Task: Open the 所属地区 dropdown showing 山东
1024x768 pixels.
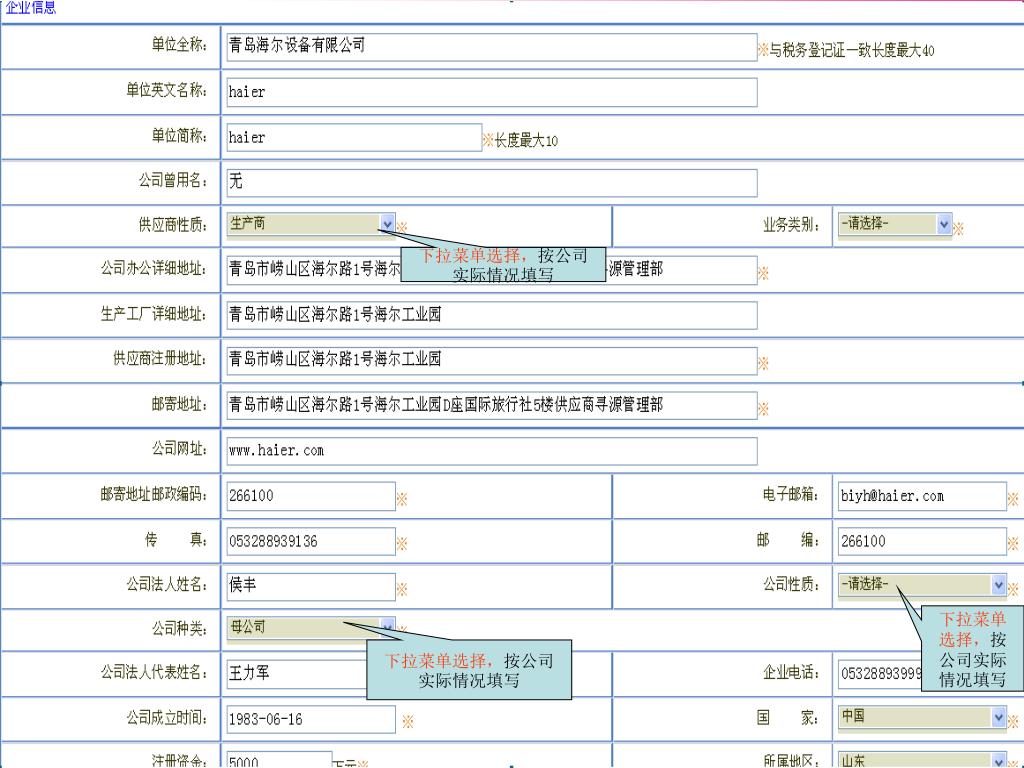Action: pos(922,760)
